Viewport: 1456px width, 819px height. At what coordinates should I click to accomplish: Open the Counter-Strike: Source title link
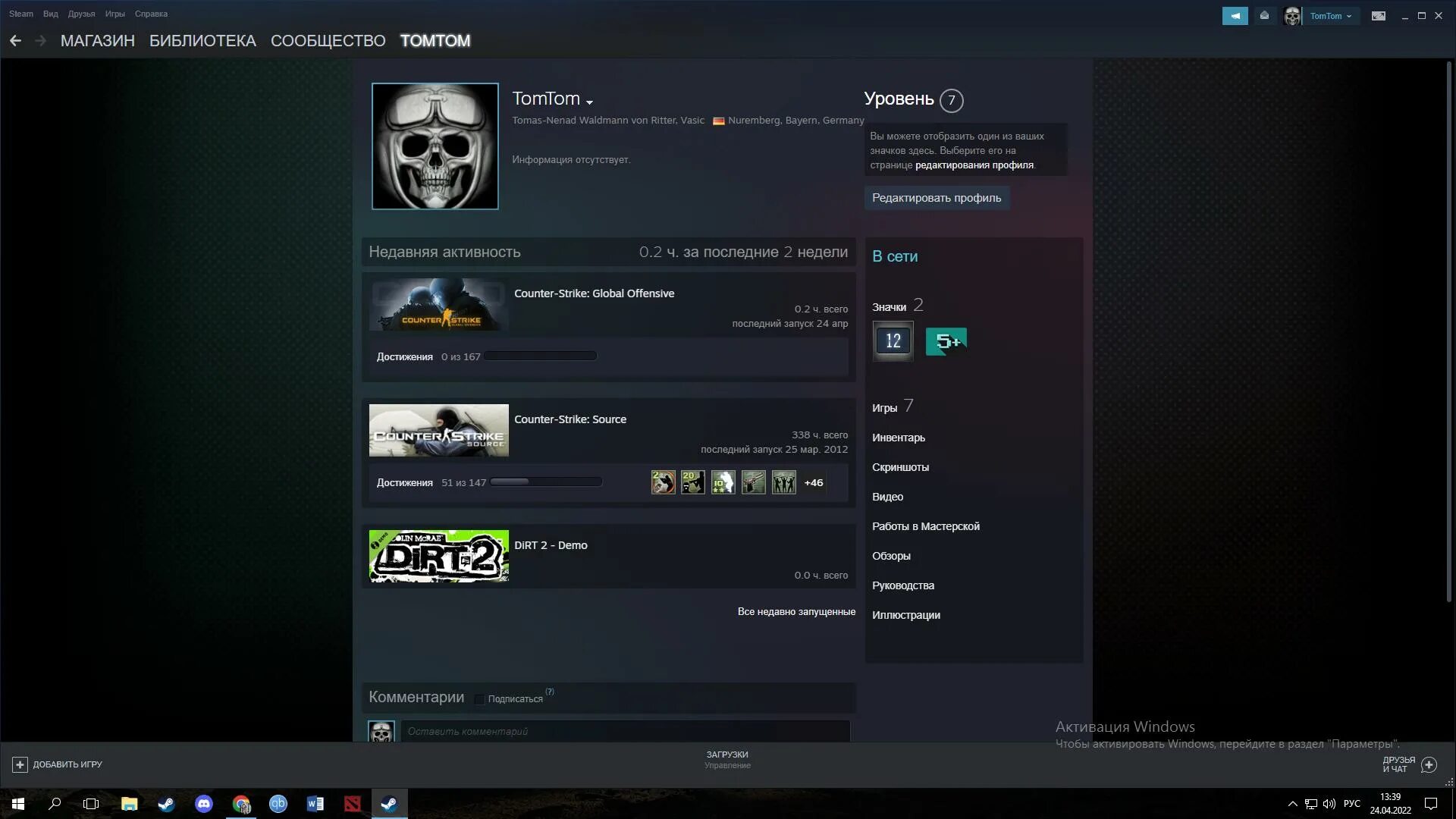tap(570, 419)
